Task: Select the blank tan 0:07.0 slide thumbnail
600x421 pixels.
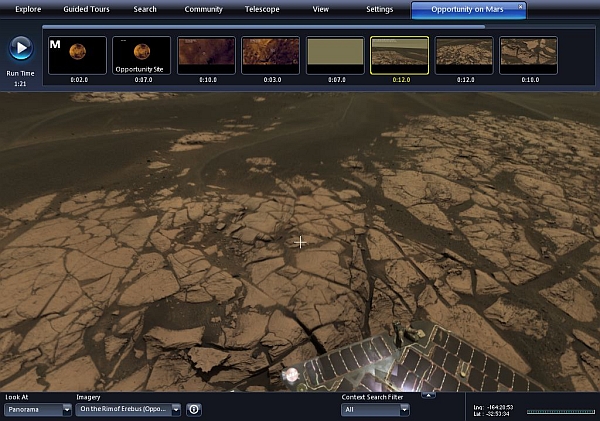Action: click(x=335, y=55)
